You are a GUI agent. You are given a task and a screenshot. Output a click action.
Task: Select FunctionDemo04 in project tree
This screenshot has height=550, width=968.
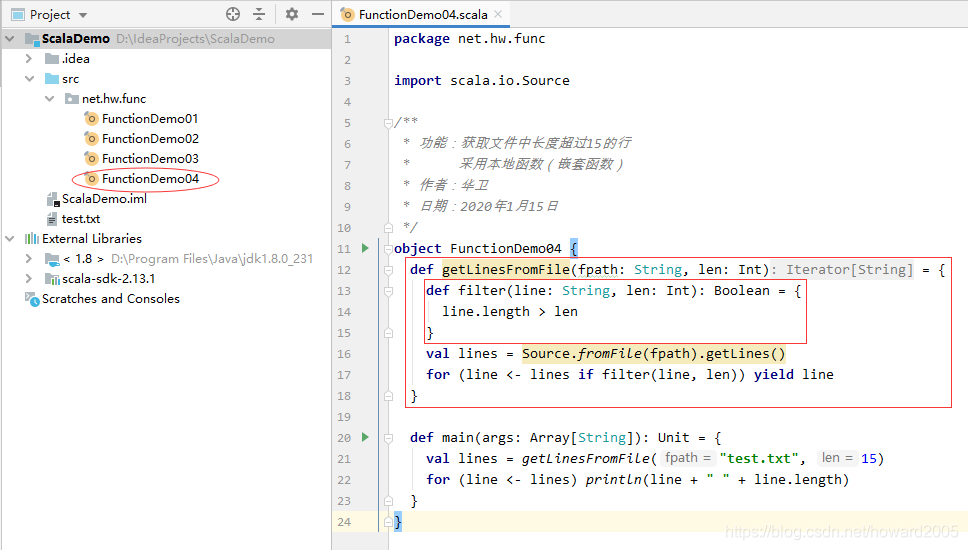point(150,179)
